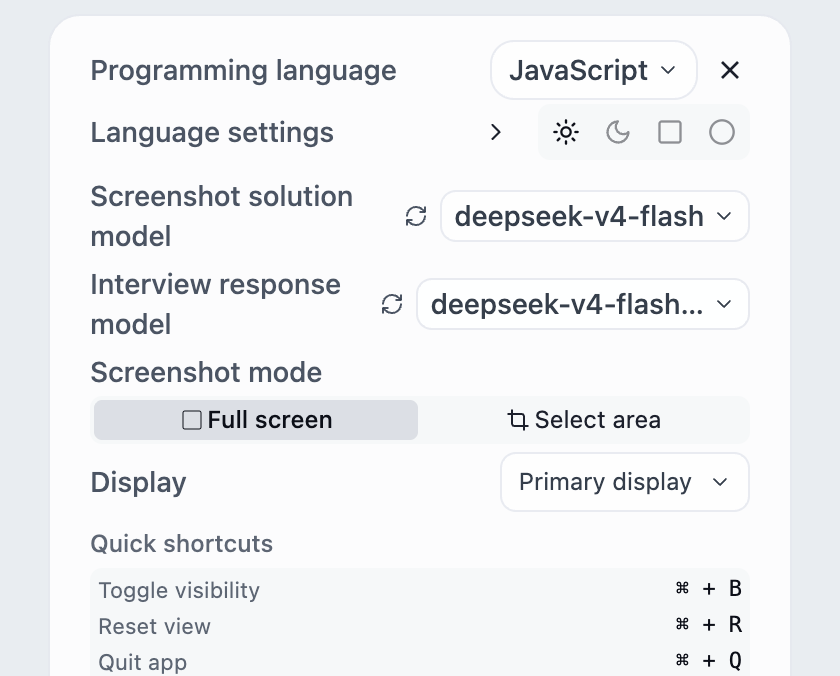Click the Language settings label

click(212, 133)
